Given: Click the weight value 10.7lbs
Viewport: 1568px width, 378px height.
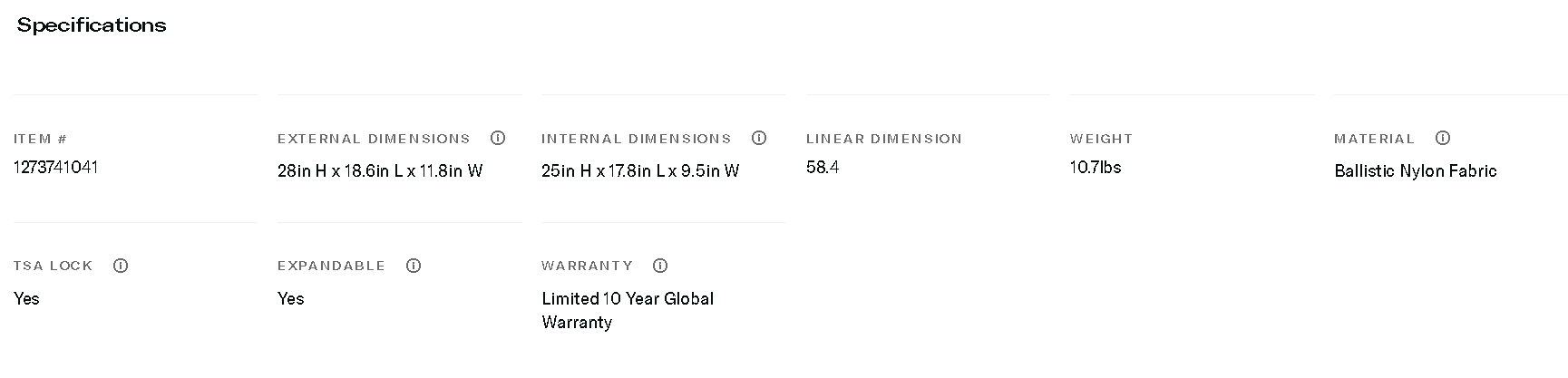Looking at the screenshot, I should coord(1096,168).
